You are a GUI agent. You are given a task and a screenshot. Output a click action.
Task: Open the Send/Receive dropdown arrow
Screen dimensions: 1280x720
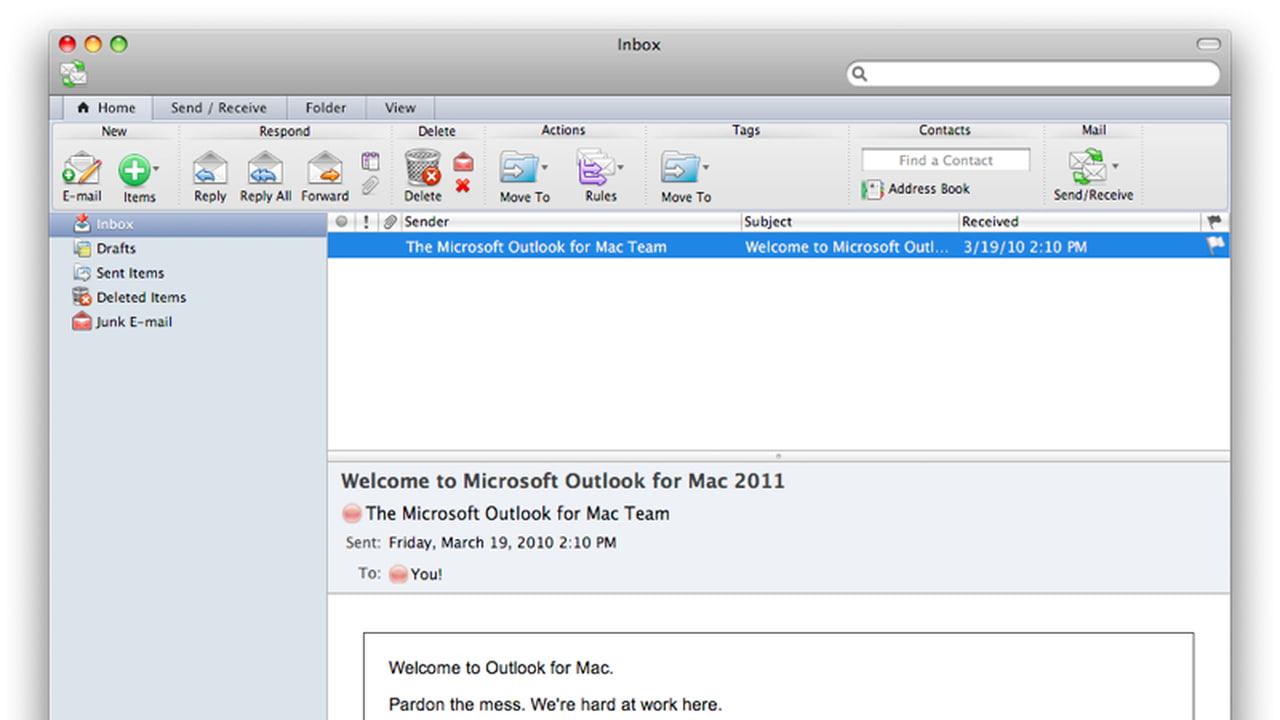pos(1115,167)
